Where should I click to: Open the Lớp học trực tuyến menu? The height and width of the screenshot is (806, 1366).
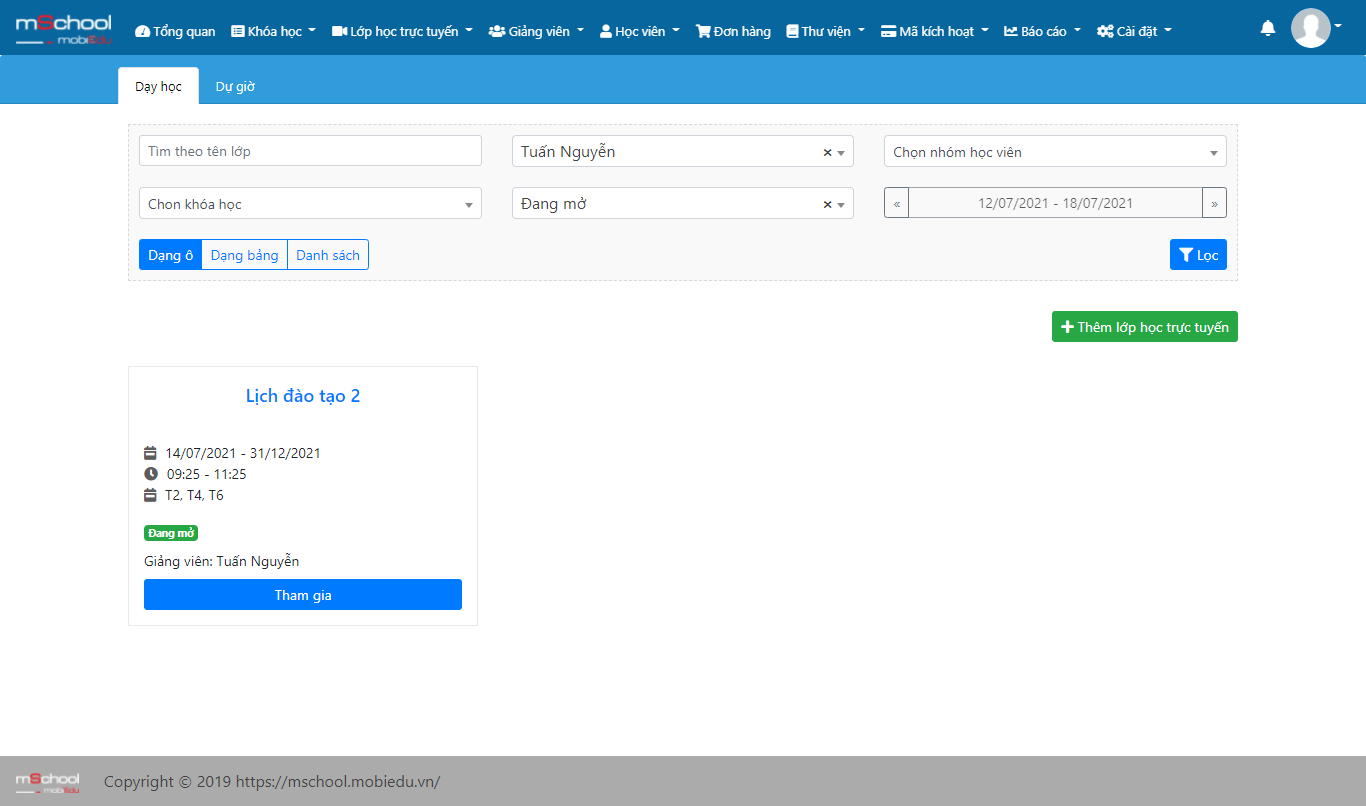click(x=402, y=31)
